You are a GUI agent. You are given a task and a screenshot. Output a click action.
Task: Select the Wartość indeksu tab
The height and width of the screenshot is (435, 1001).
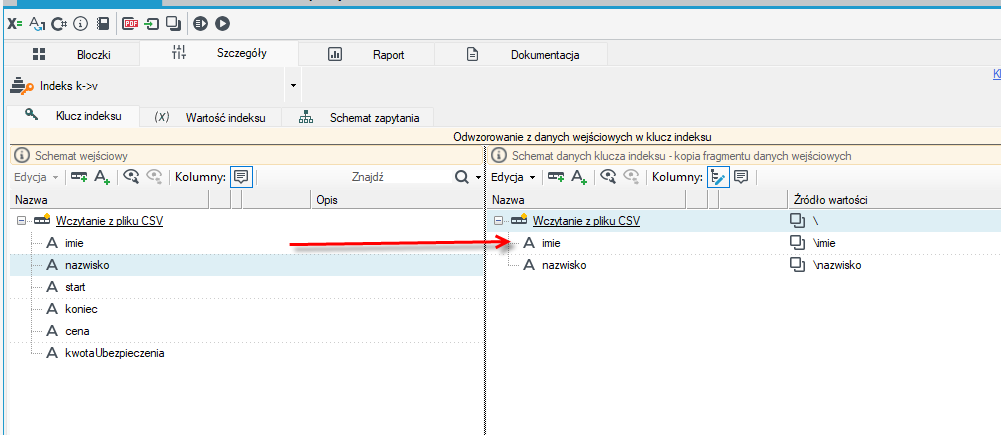211,118
